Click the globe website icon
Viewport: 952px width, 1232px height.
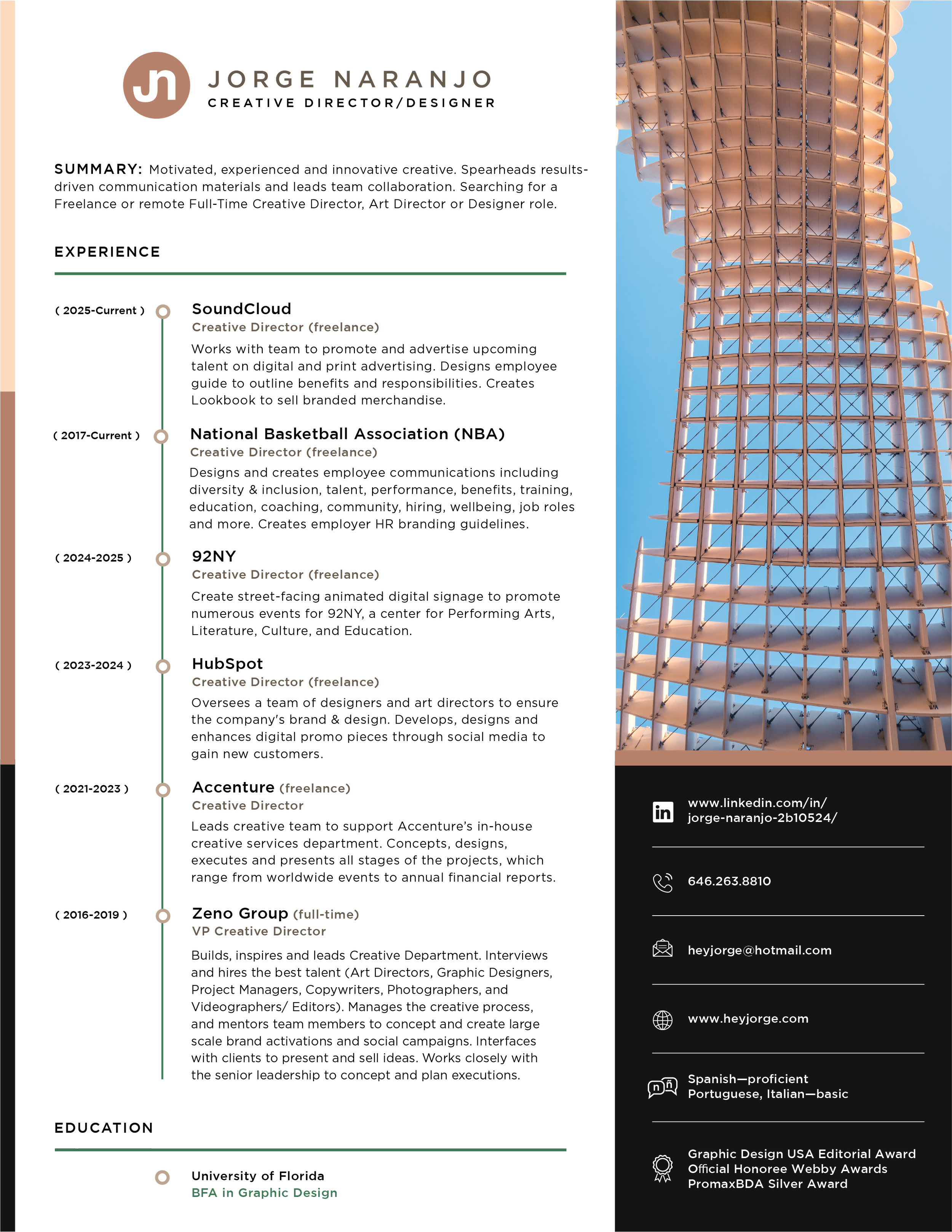click(663, 1020)
